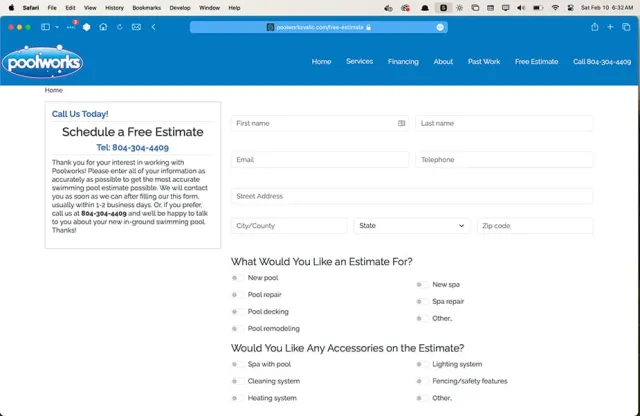Viewport: 640px width, 416px height.
Task: Click the lock icon in address bar
Action: (369, 27)
